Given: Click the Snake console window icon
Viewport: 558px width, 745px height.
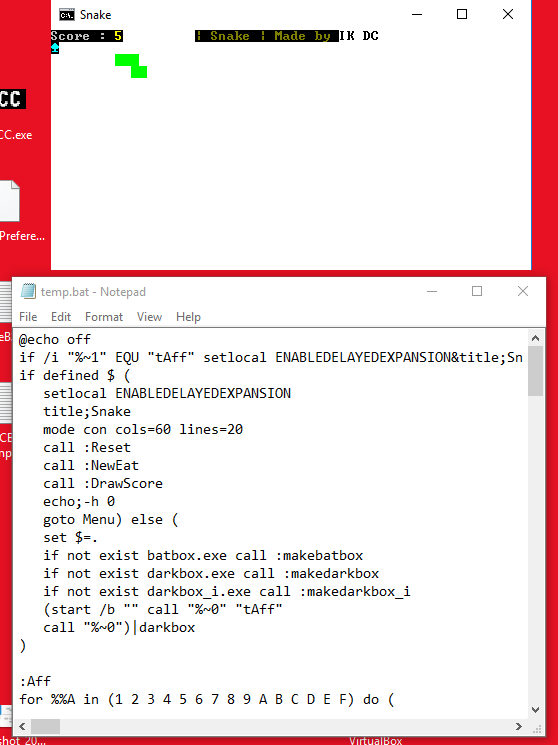Looking at the screenshot, I should [x=67, y=15].
